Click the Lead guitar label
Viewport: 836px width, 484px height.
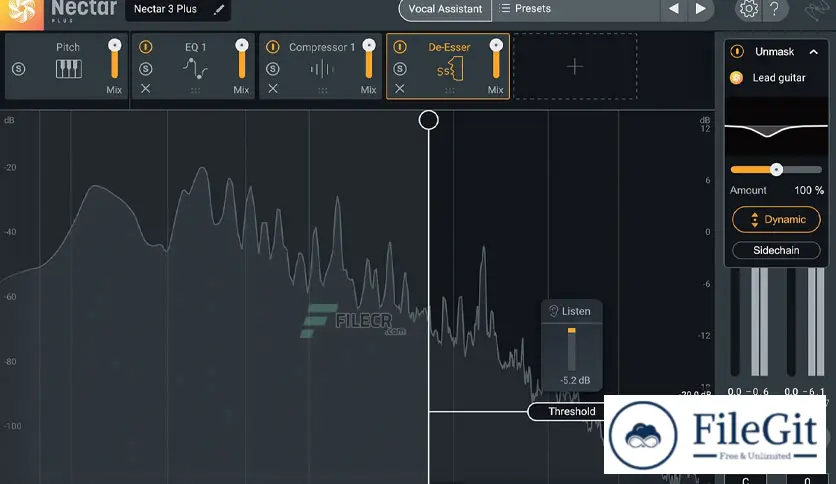click(x=778, y=78)
